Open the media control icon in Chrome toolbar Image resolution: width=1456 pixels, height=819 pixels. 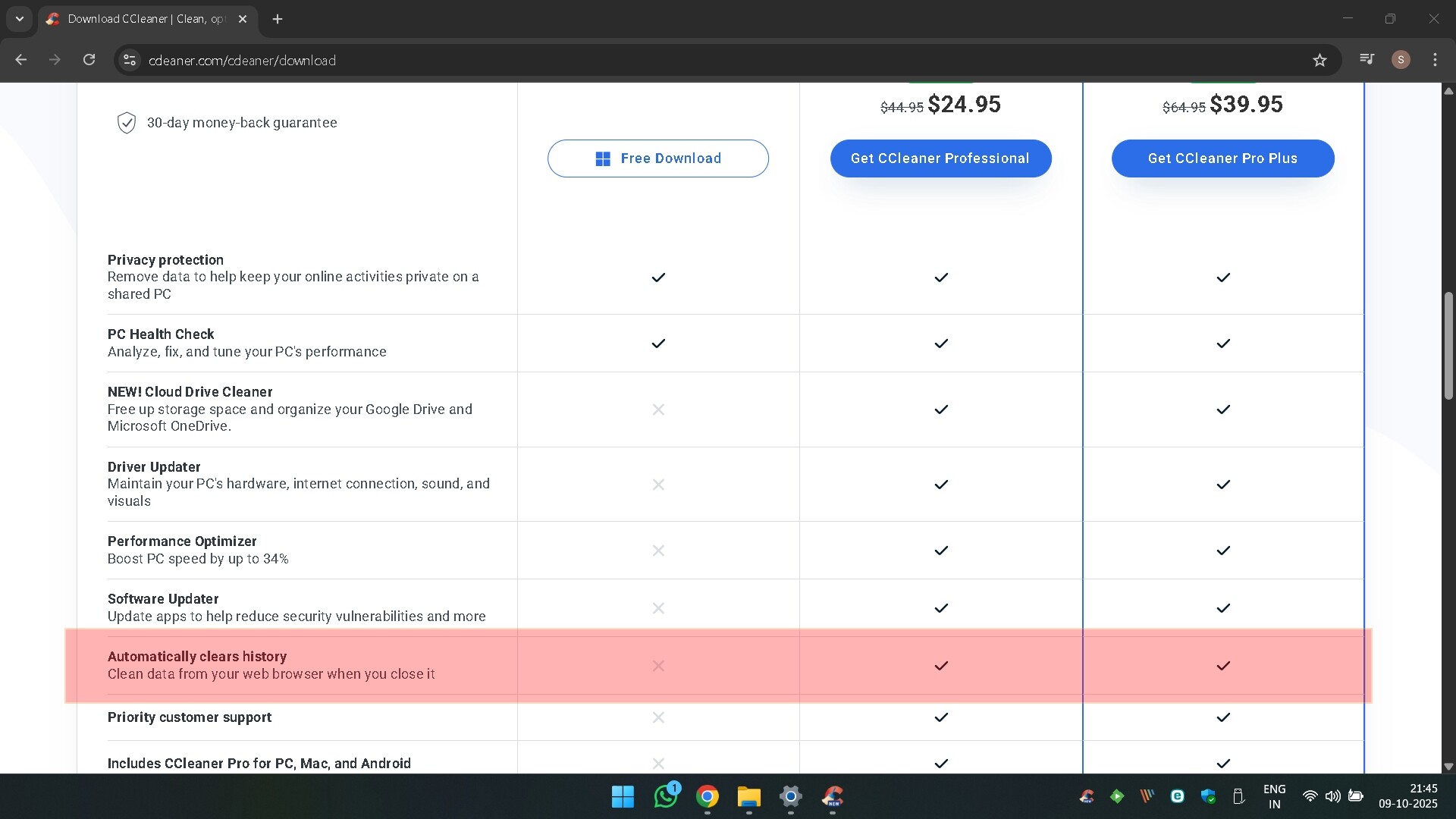[x=1367, y=59]
